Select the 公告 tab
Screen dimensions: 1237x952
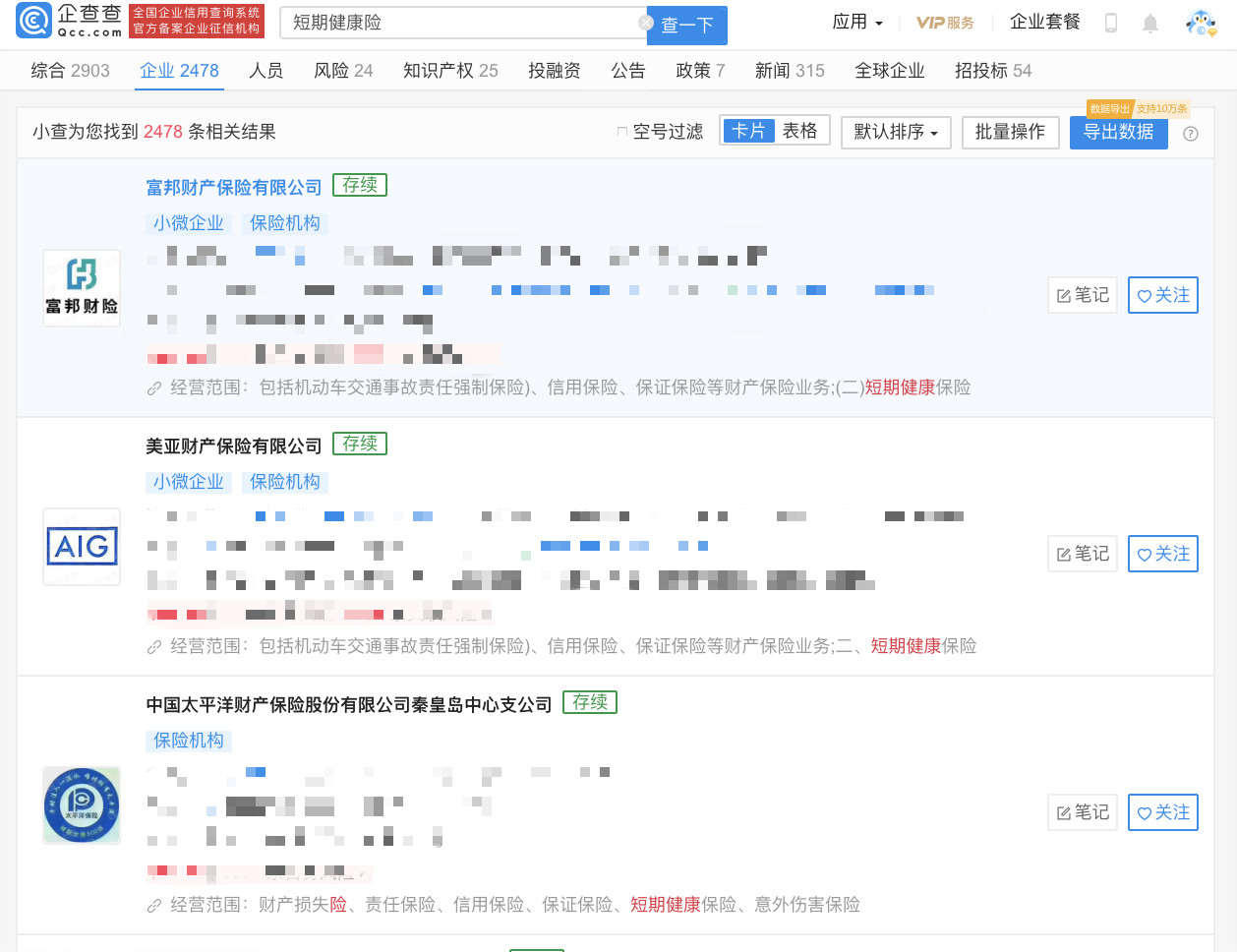point(628,71)
